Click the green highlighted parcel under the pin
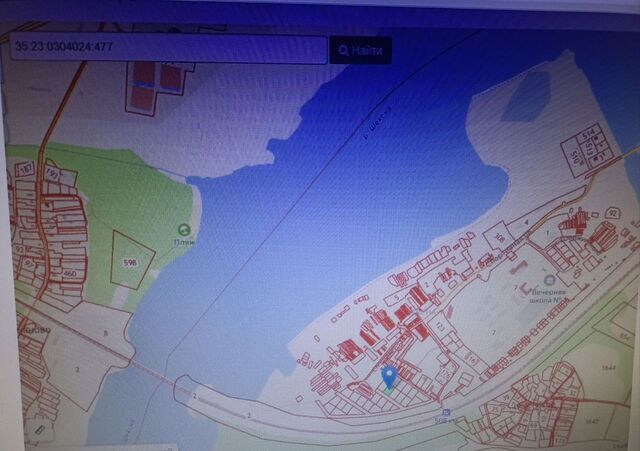 [x=389, y=391]
